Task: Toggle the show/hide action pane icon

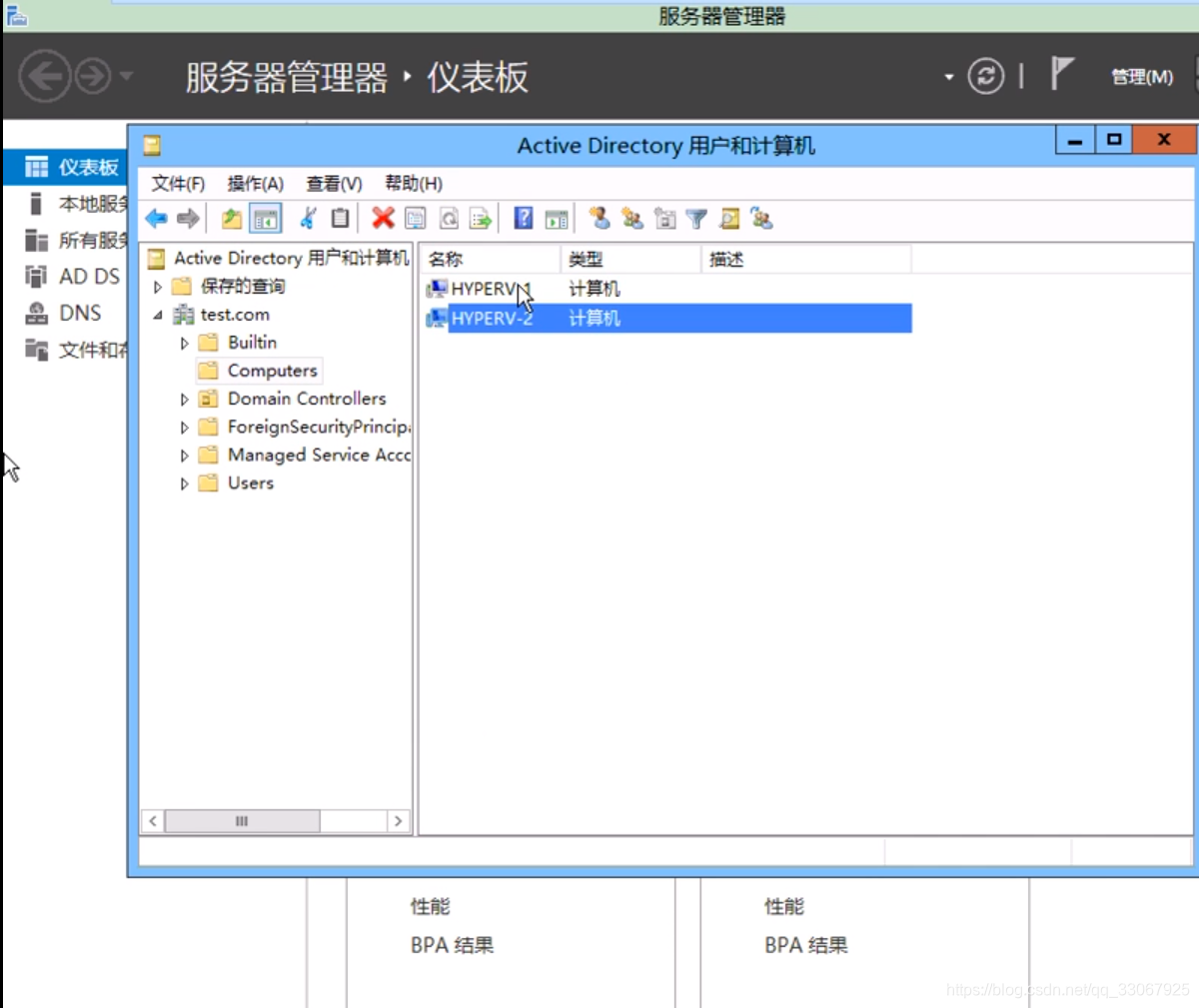Action: click(557, 219)
